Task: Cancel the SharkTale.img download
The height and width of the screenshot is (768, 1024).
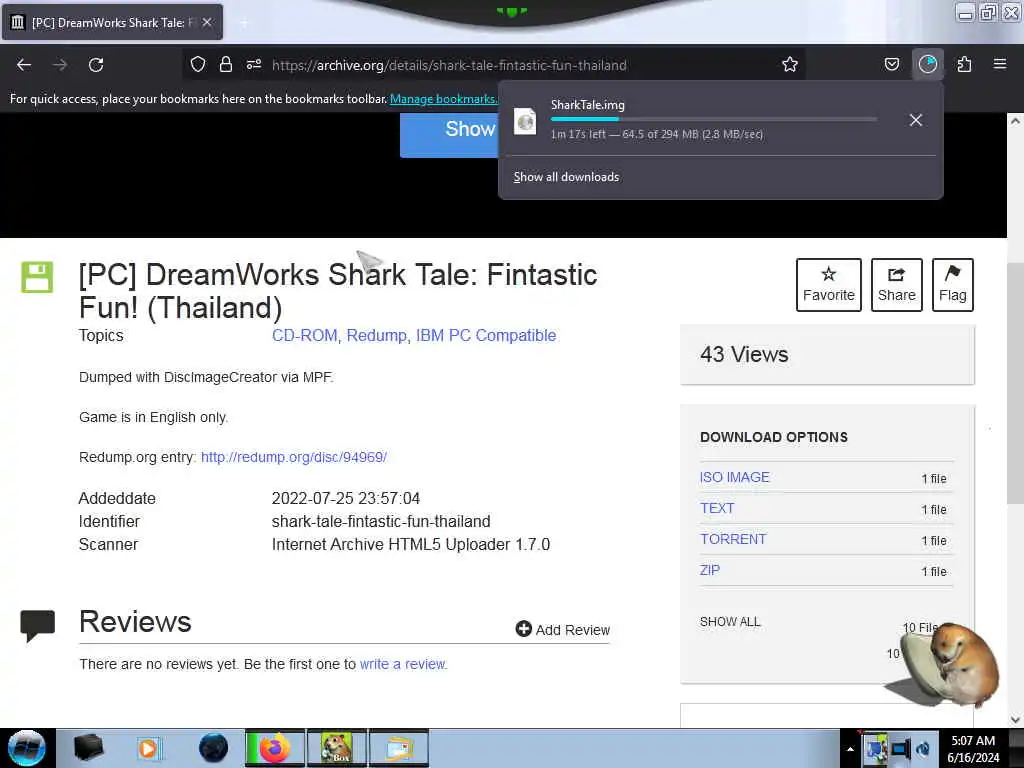Action: click(916, 120)
